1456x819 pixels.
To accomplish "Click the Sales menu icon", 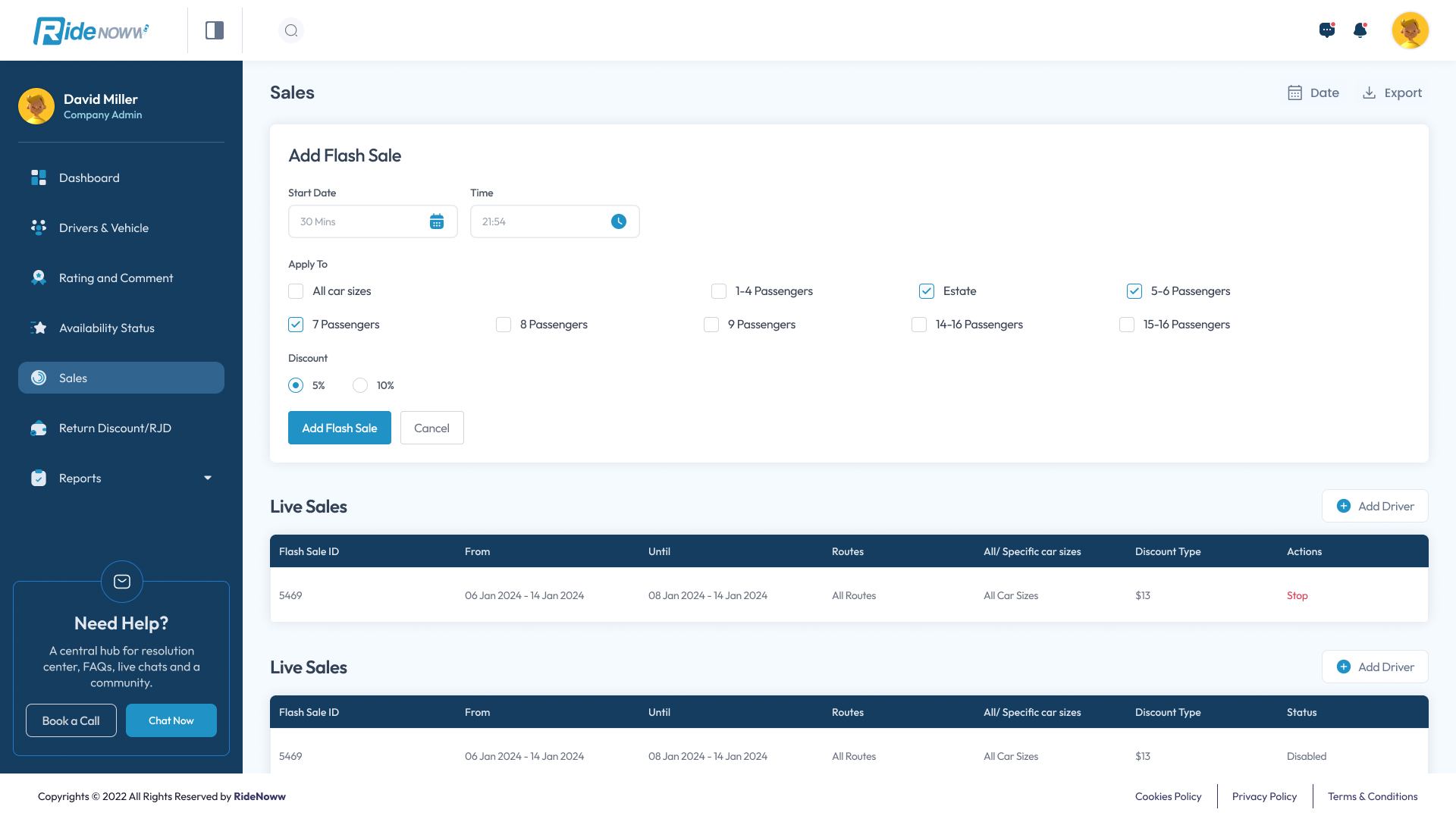I will pyautogui.click(x=39, y=378).
